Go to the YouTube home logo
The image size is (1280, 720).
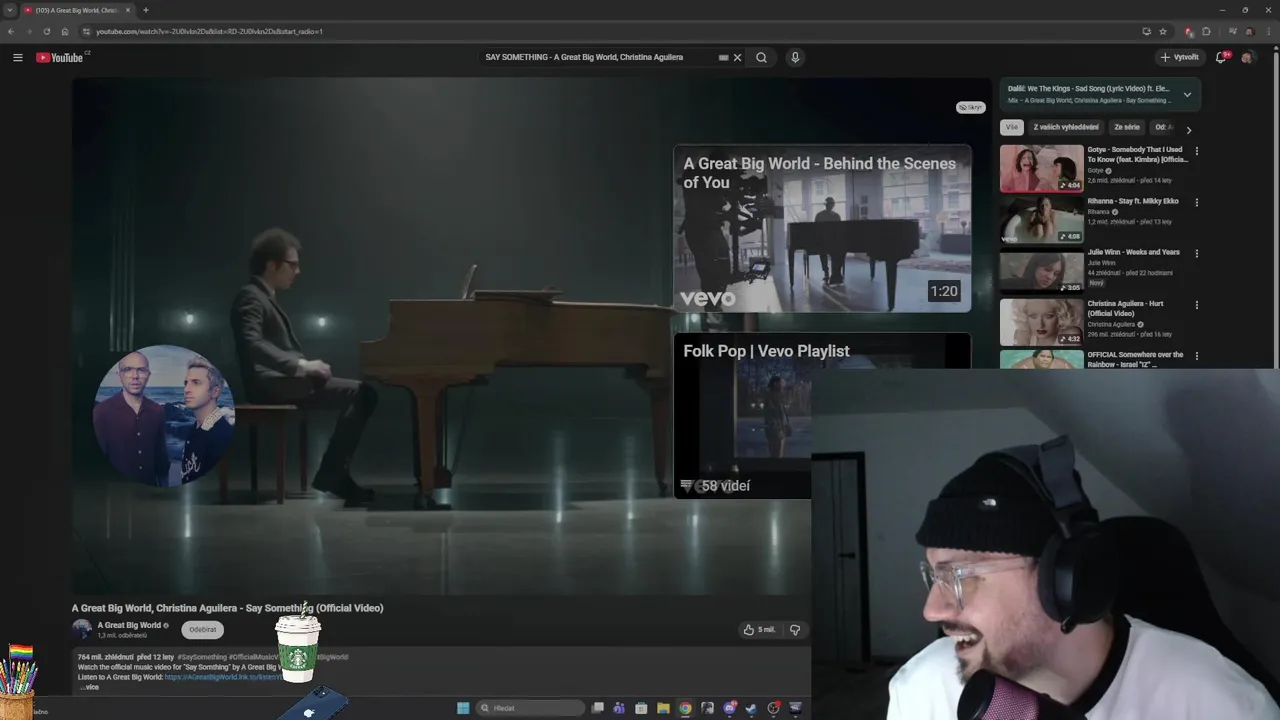pos(60,58)
